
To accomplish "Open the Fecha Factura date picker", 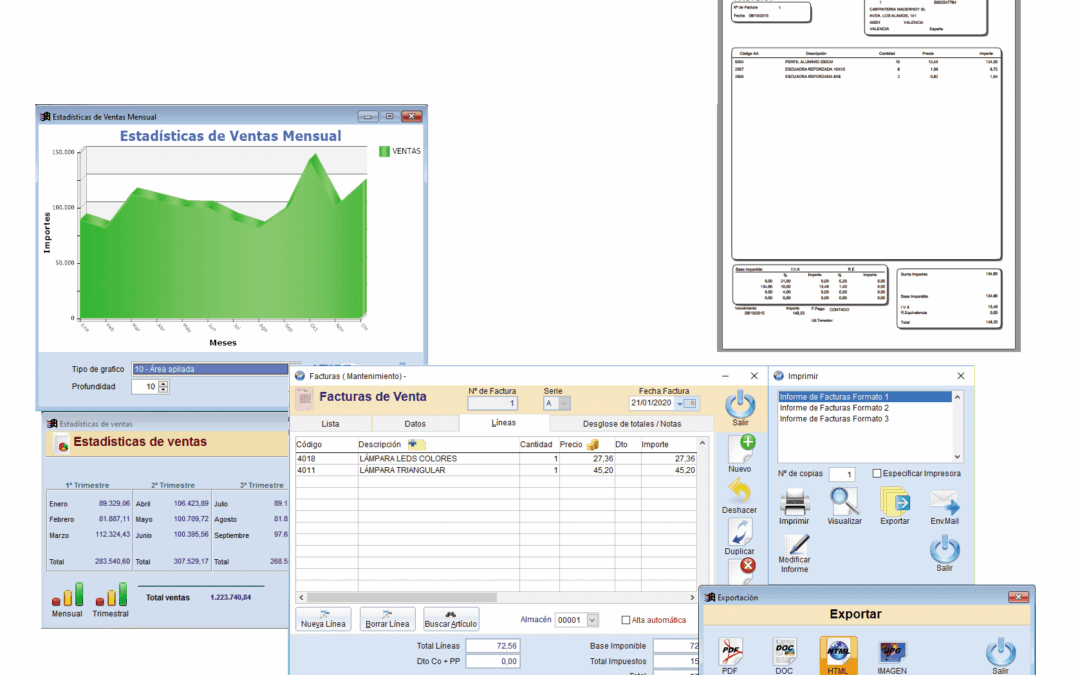I will (685, 404).
